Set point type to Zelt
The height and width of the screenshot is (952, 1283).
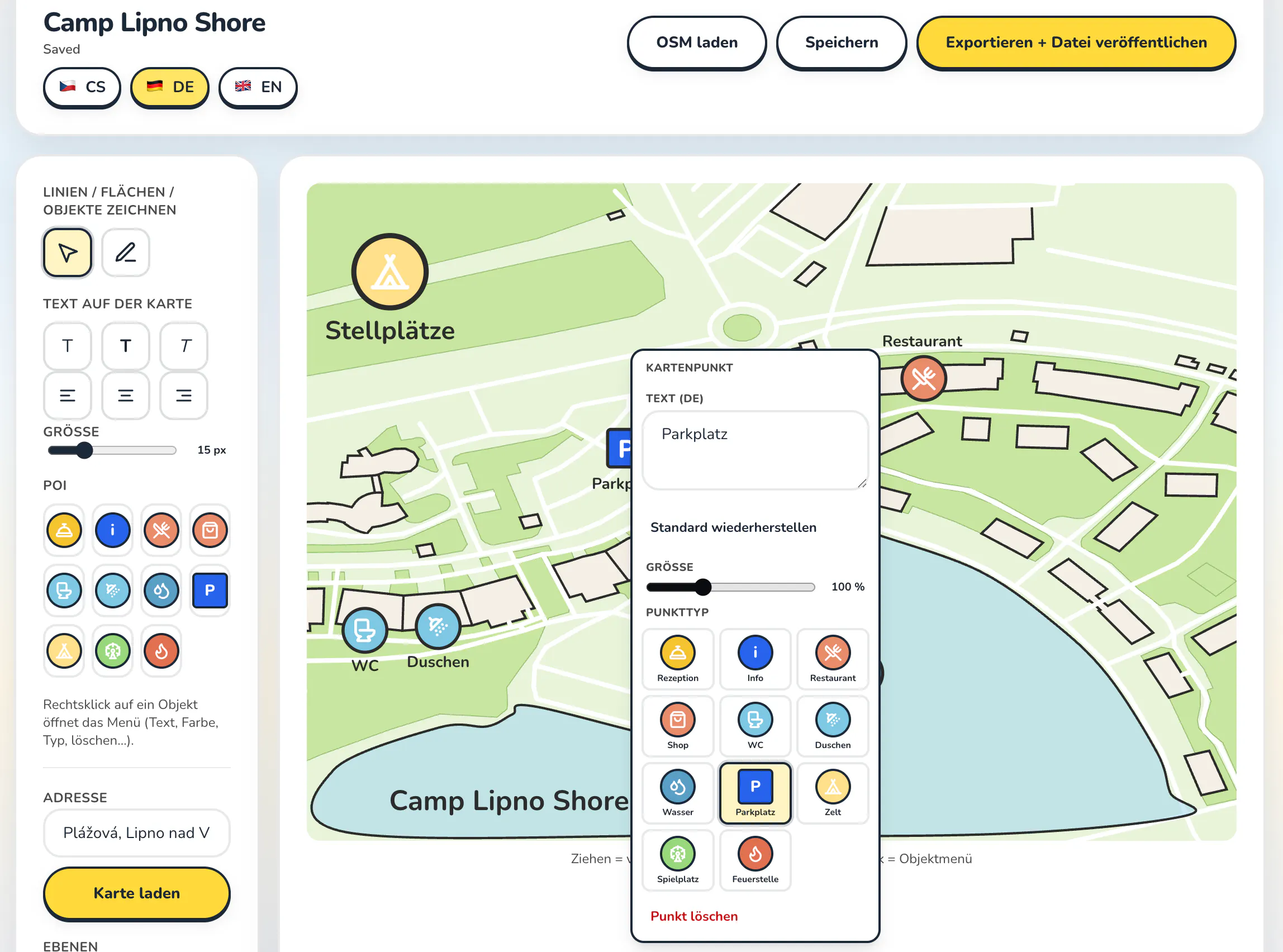click(832, 793)
